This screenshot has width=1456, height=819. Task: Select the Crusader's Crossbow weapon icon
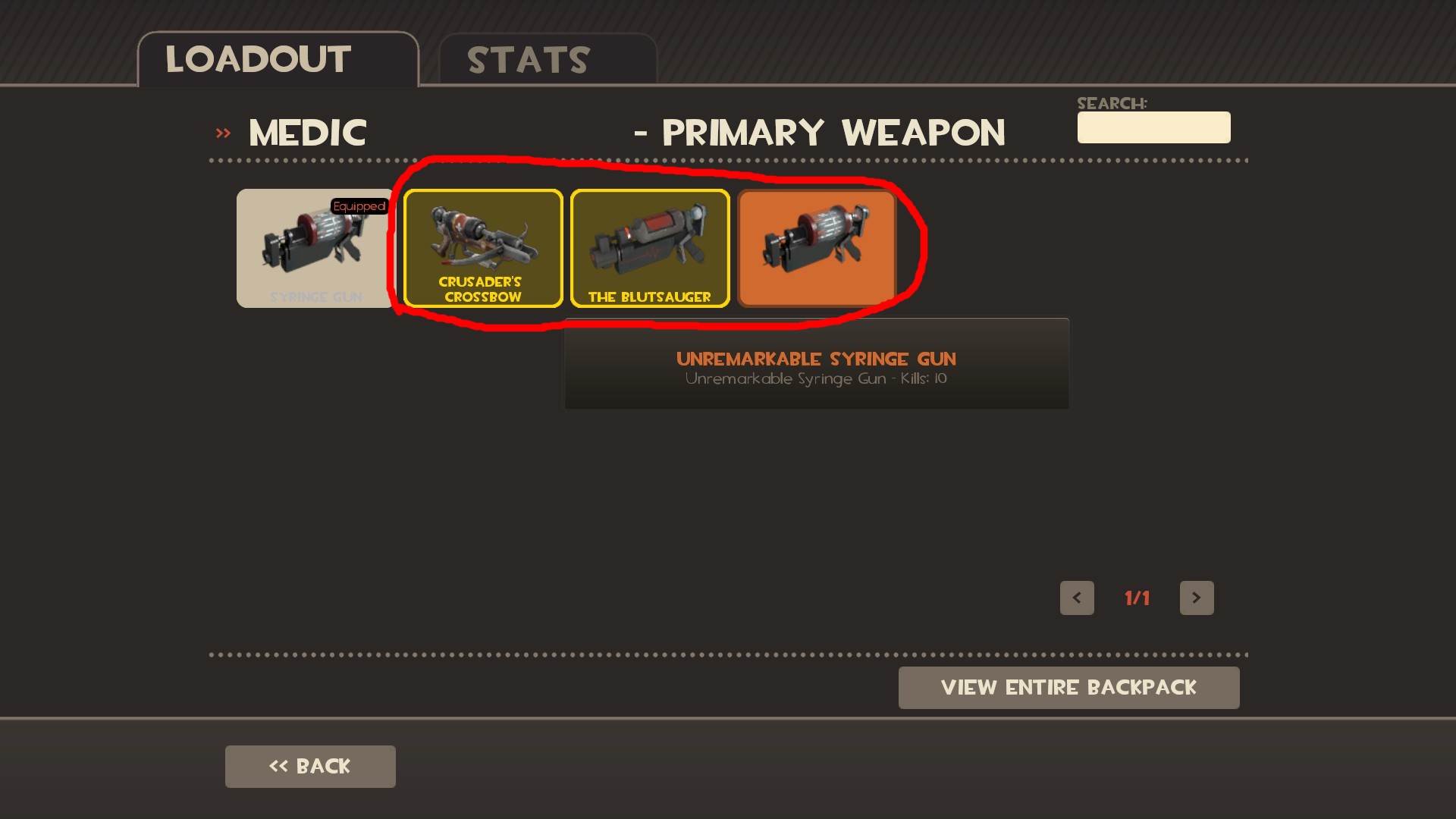[x=483, y=248]
